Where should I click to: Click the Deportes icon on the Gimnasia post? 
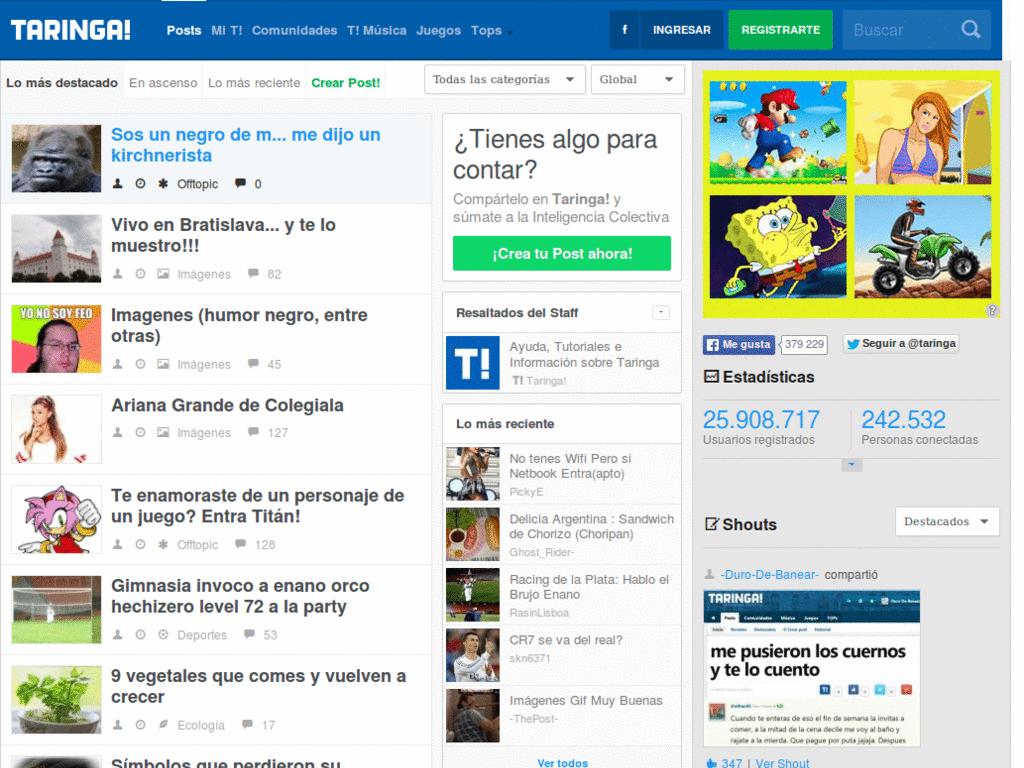(x=163, y=635)
